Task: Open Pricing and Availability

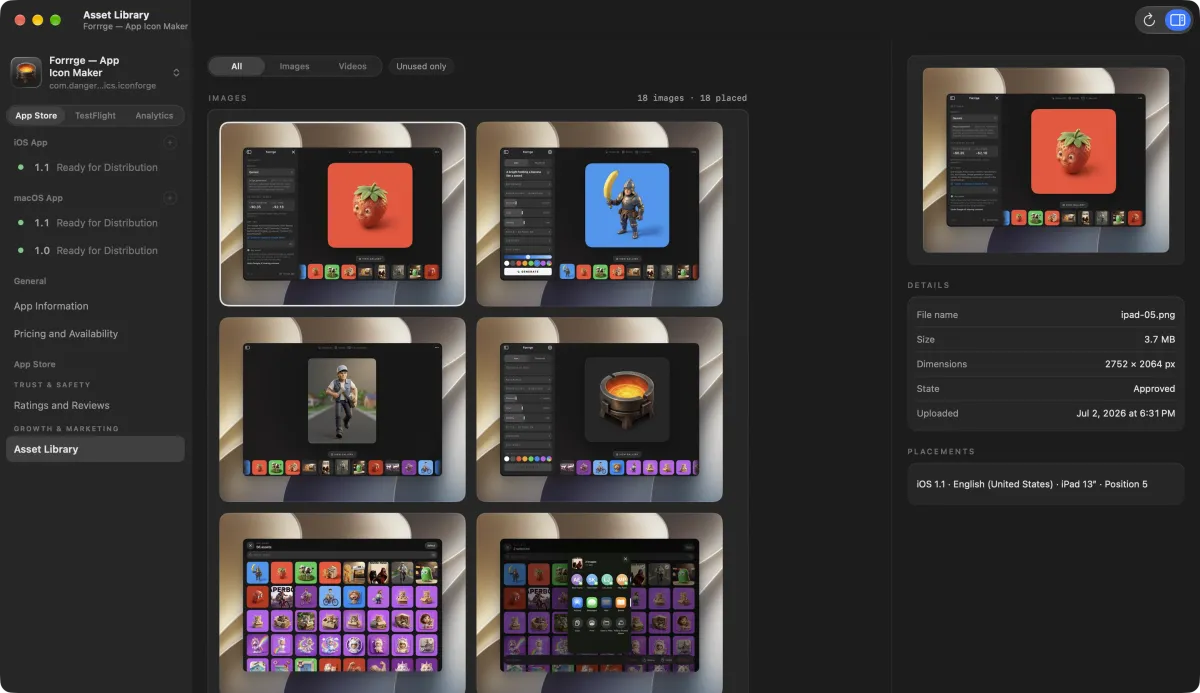Action: 95,334
